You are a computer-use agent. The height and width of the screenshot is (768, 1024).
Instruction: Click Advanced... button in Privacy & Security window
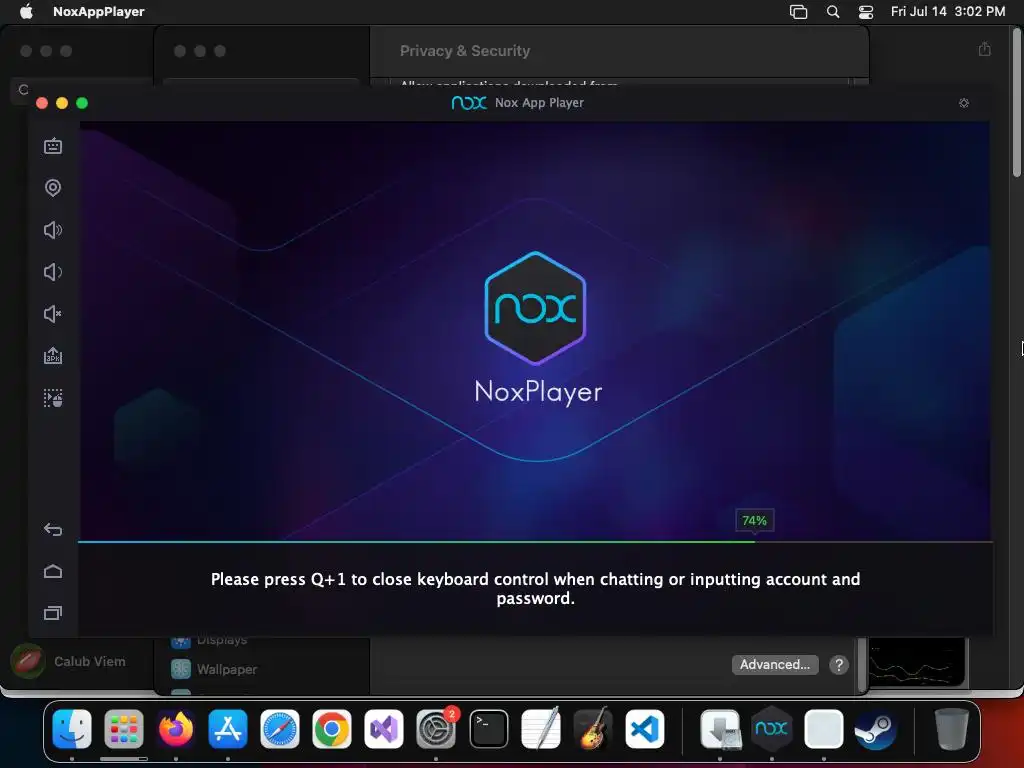click(x=775, y=664)
